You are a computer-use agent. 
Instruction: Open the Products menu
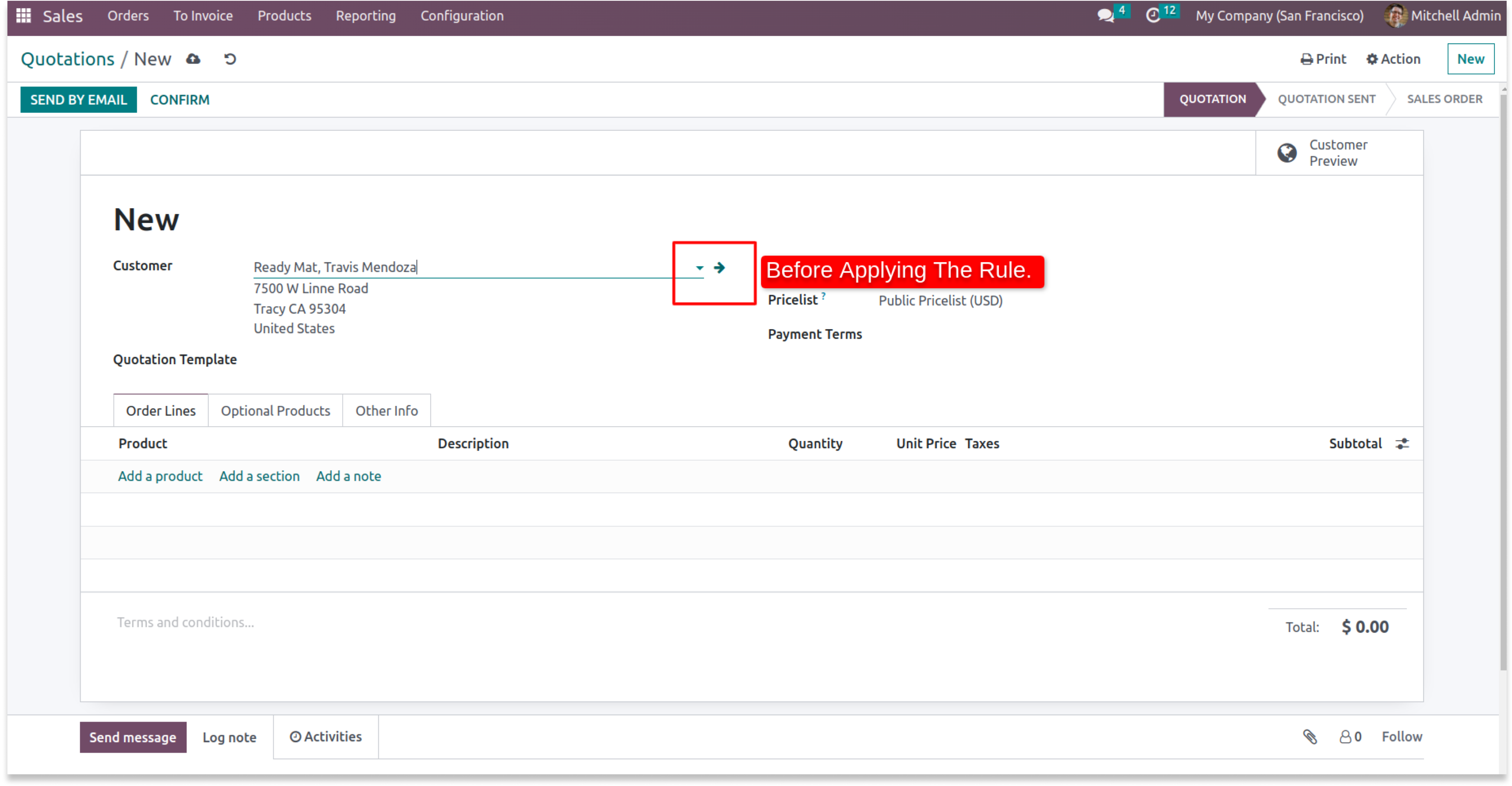pyautogui.click(x=284, y=16)
